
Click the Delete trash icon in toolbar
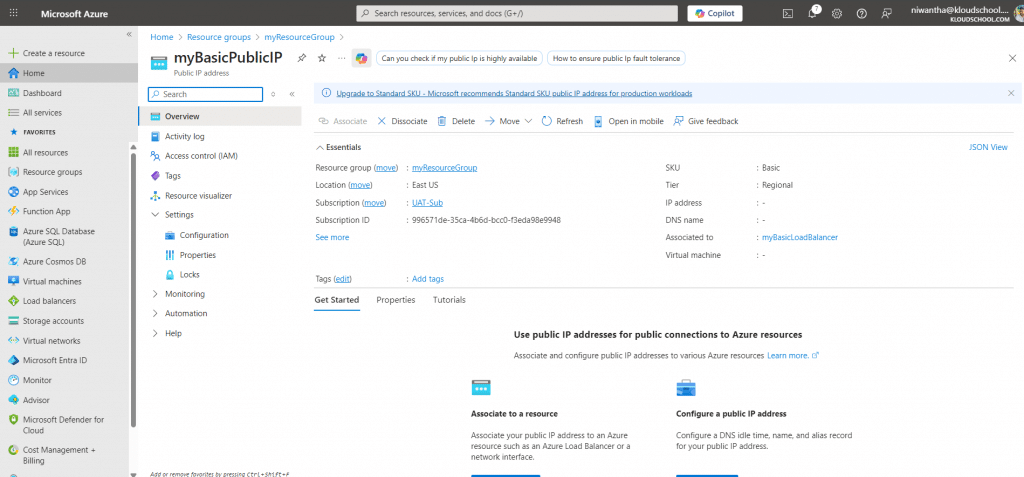tap(456, 121)
